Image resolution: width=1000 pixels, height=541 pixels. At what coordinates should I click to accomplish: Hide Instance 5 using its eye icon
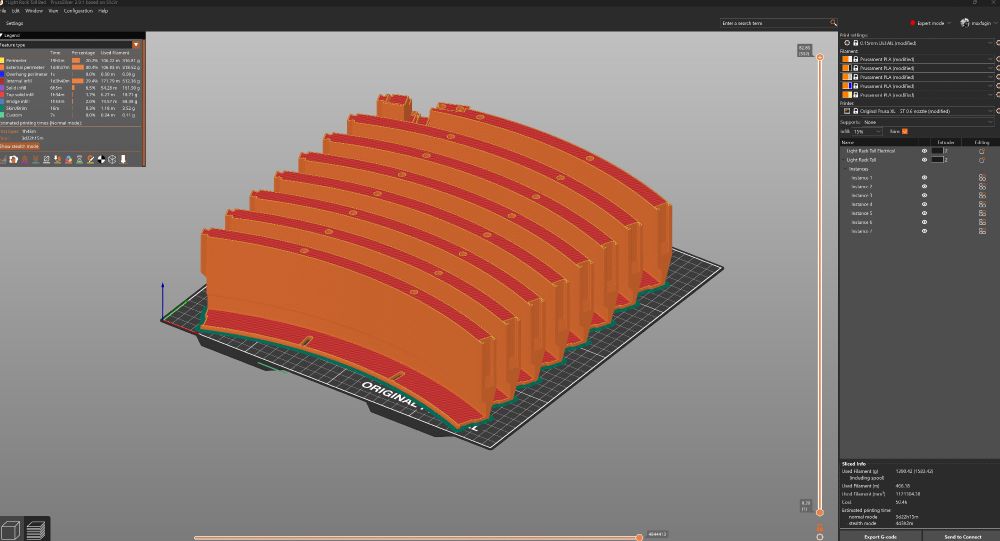click(924, 214)
